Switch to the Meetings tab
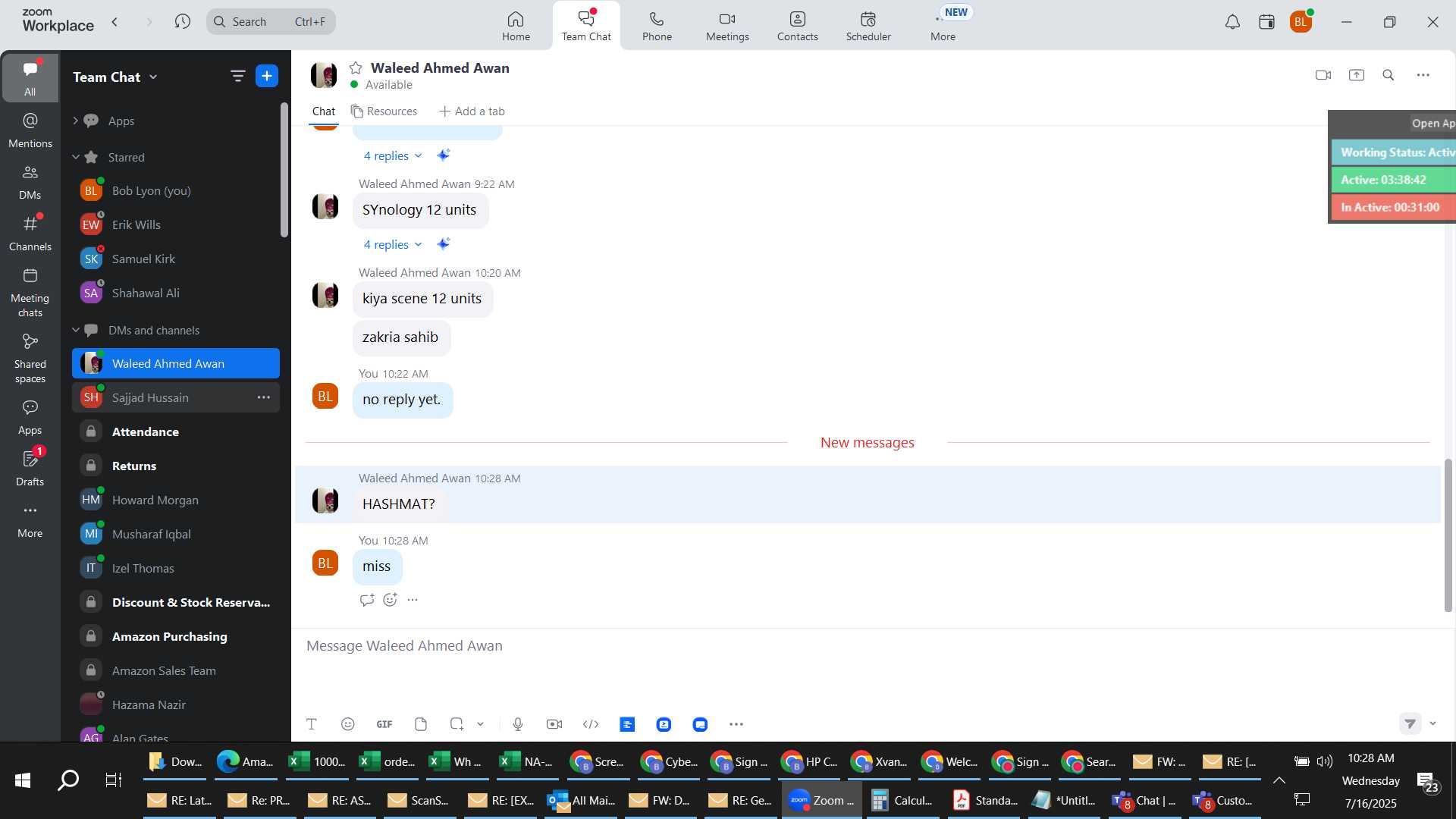This screenshot has height=819, width=1456. point(727,26)
